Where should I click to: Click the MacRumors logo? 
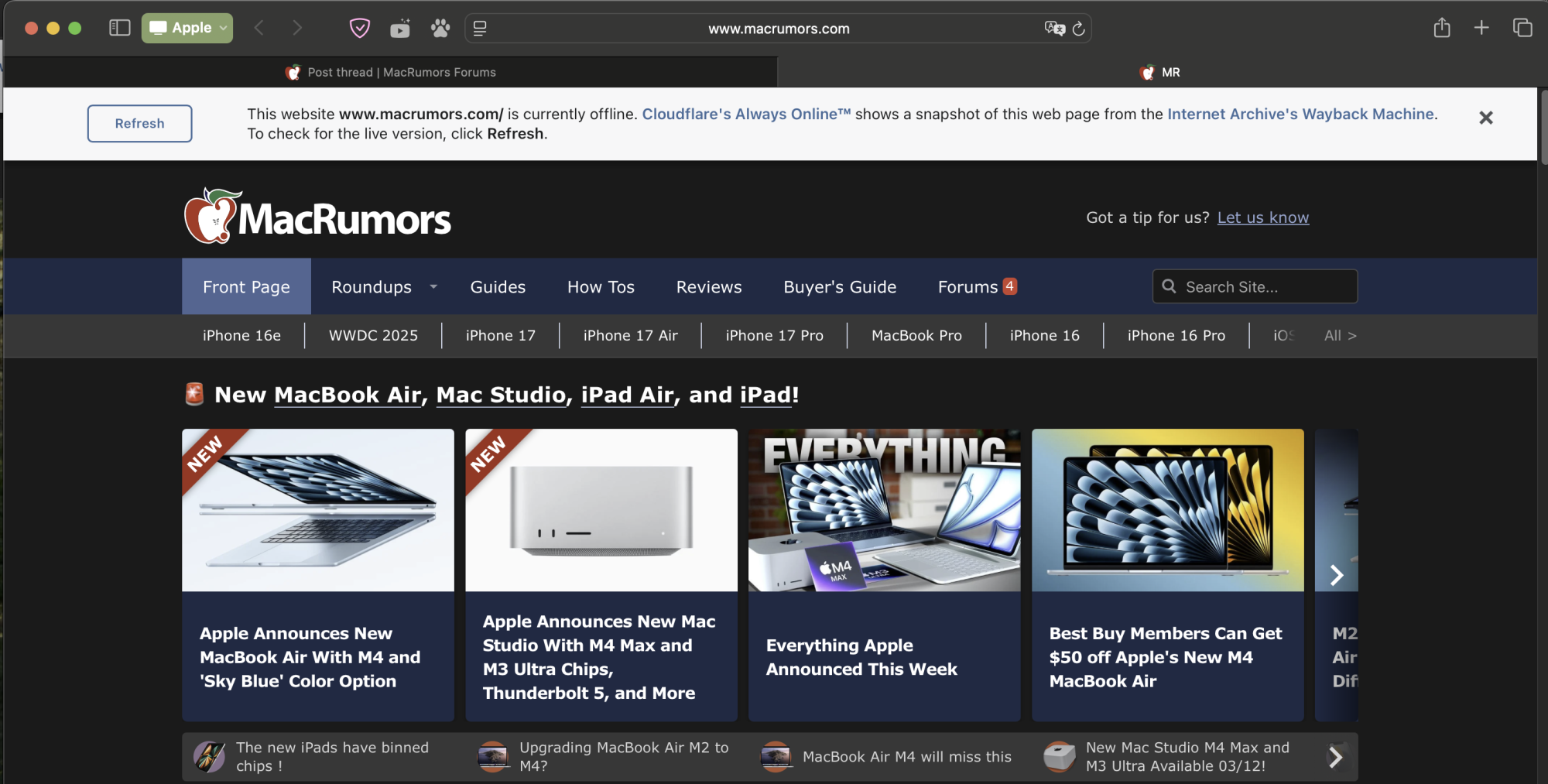(x=317, y=216)
